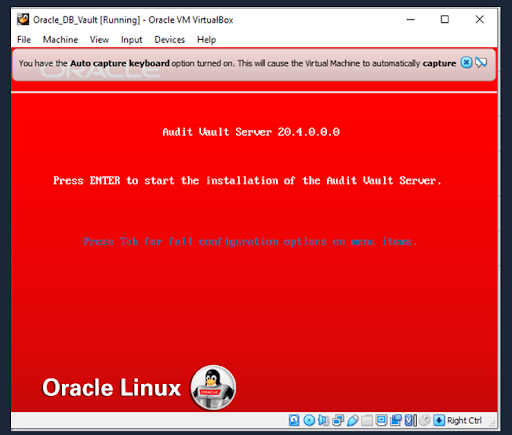Click the Press ENTER installation prompt text

coord(247,181)
